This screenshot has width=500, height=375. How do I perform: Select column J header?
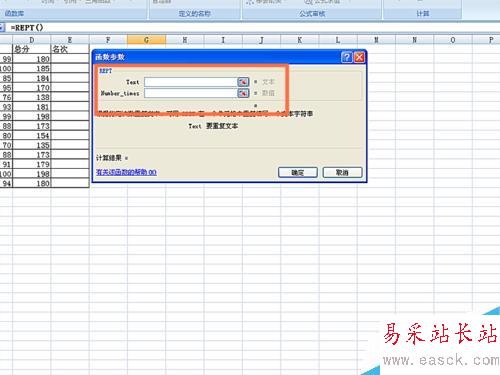tap(261, 40)
